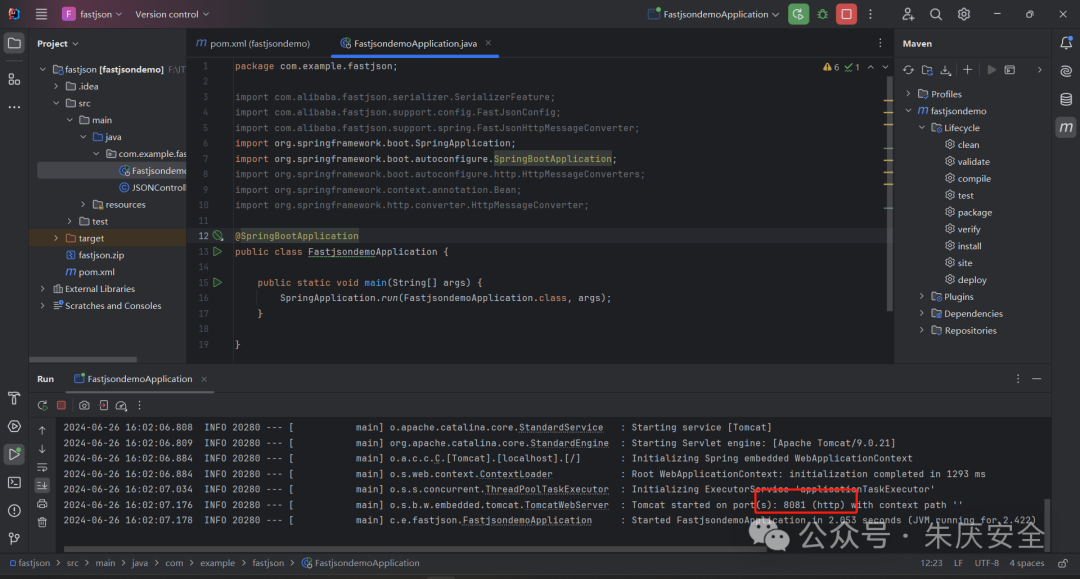This screenshot has height=579, width=1080.
Task: Expand Maven Plugins node
Action: [922, 297]
